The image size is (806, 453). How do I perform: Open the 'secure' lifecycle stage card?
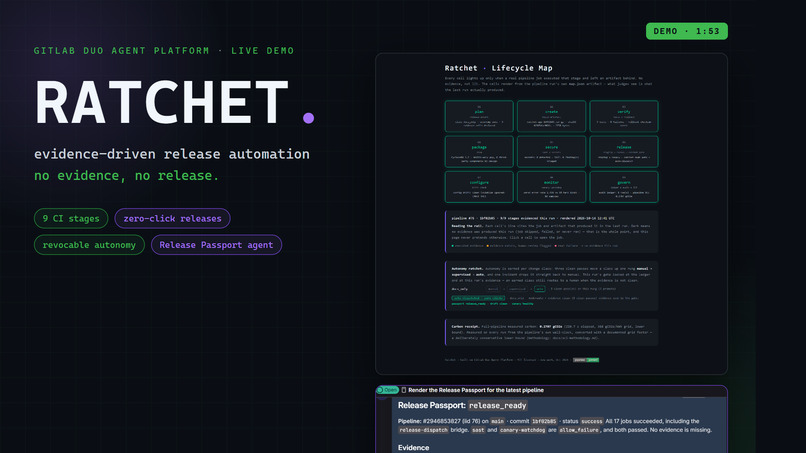click(x=552, y=152)
